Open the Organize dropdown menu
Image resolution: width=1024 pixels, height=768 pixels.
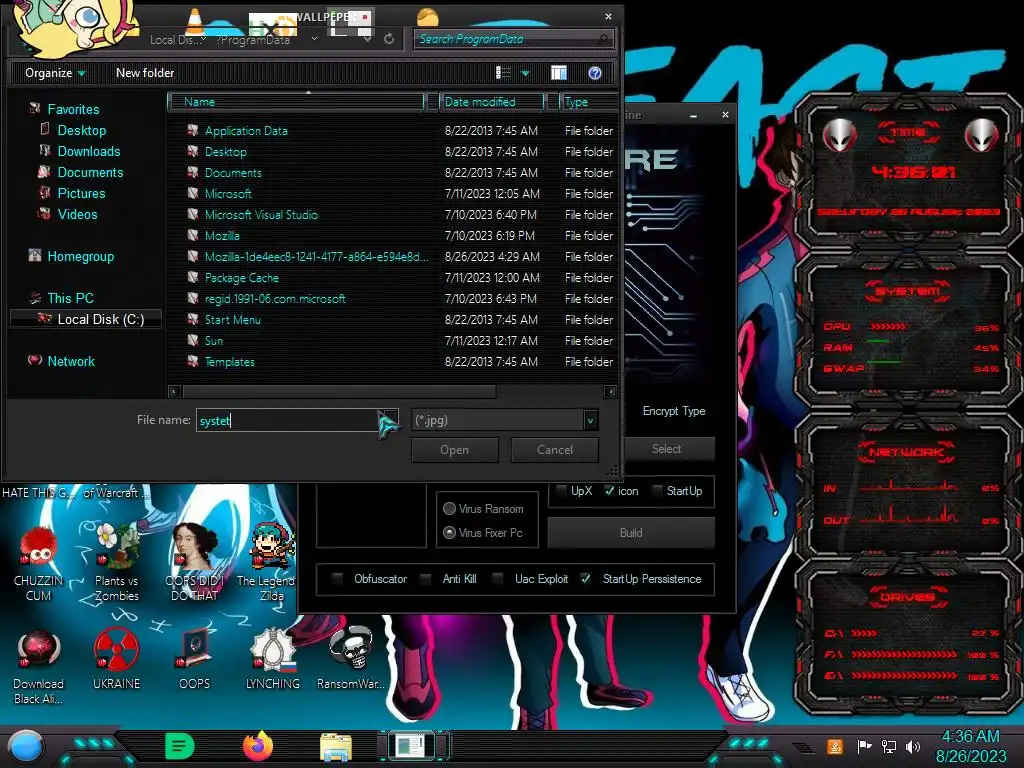55,73
